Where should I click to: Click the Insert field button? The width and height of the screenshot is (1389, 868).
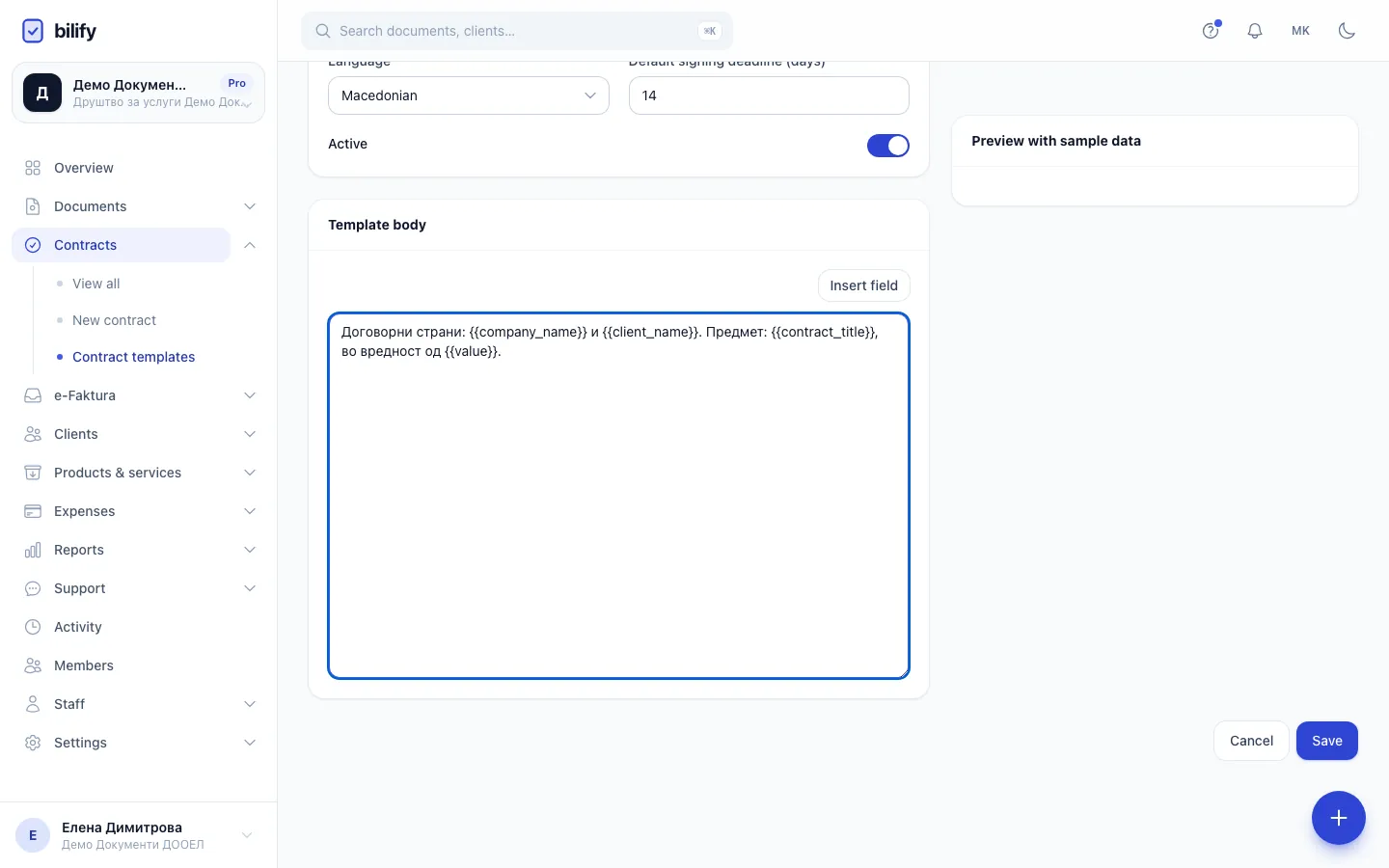(863, 285)
